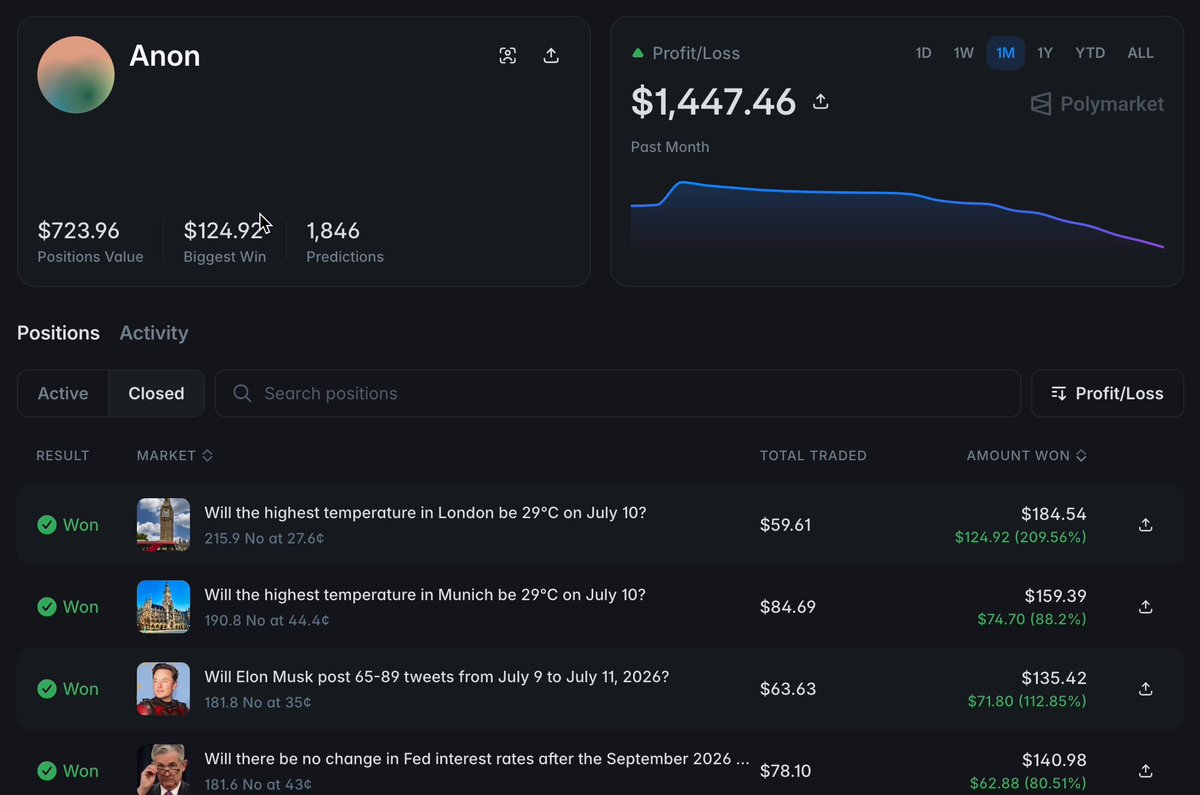1200x795 pixels.
Task: Open the Fed interest rates September market
Action: 477,759
